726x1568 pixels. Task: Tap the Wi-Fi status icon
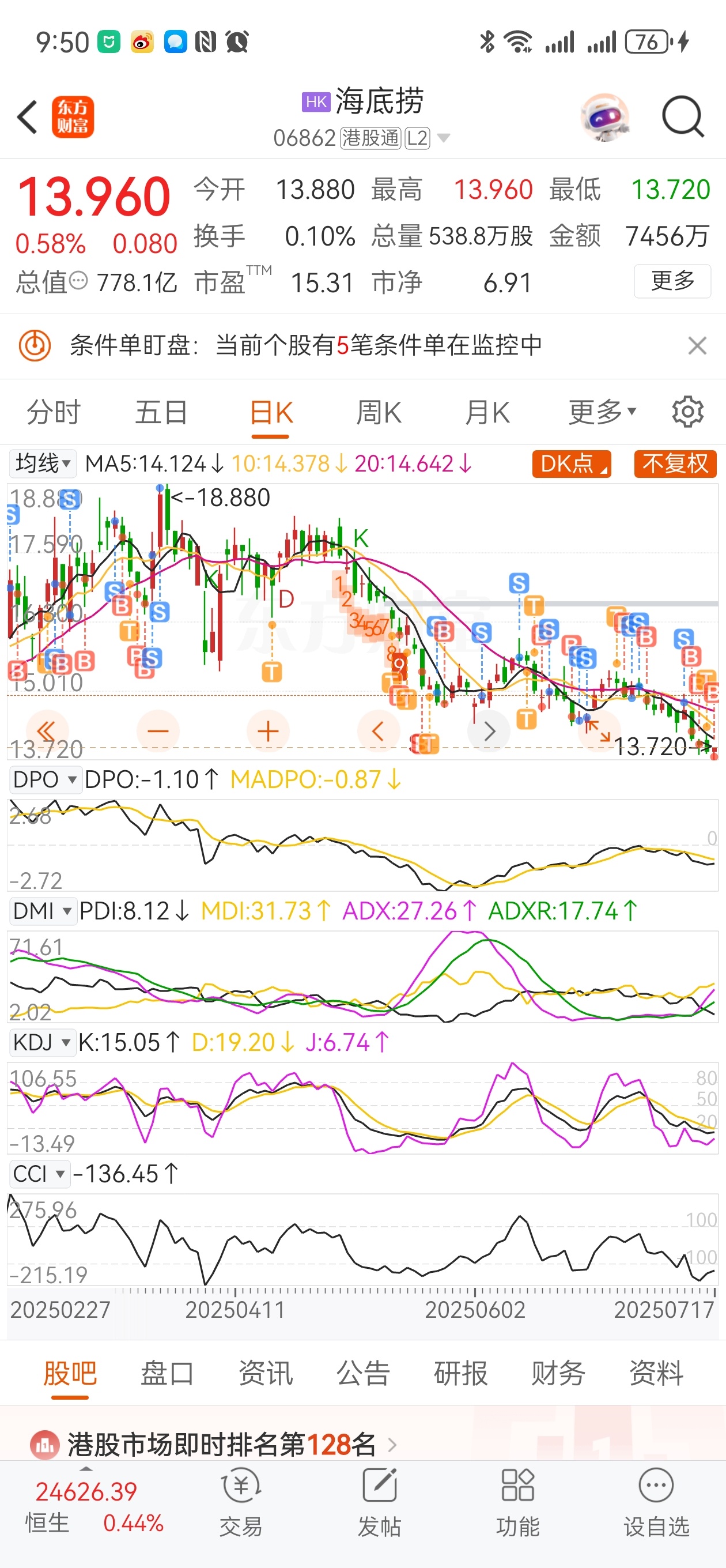coord(519,42)
